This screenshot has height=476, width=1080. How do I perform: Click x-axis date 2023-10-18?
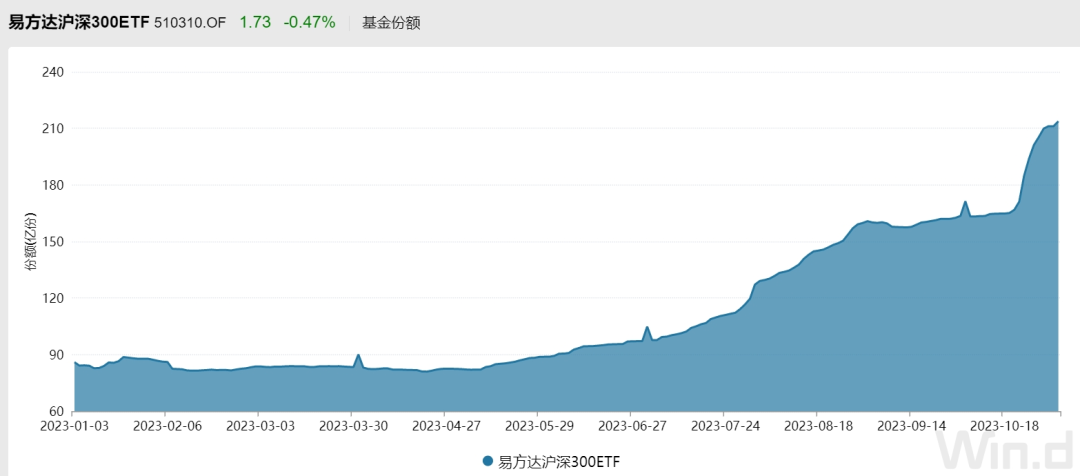click(1002, 426)
